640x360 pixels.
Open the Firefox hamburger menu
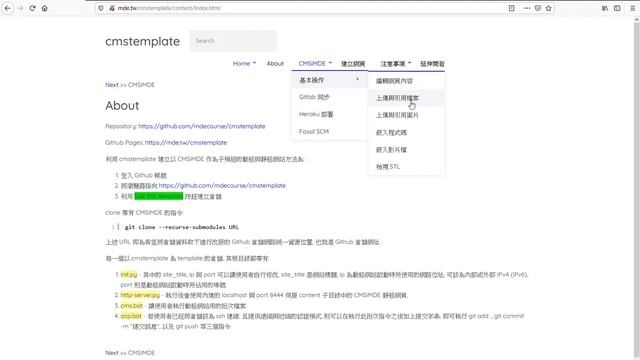[633, 8]
